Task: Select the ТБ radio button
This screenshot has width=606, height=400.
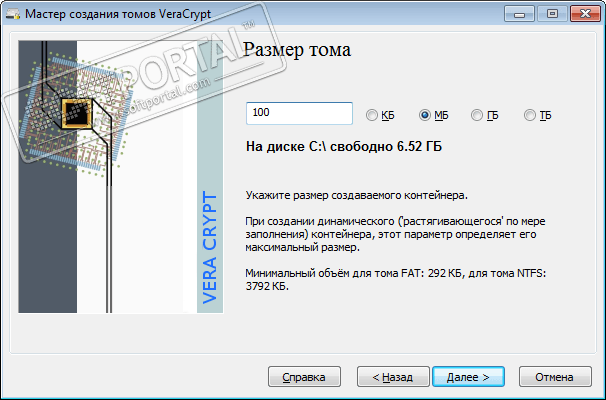Action: (537, 115)
